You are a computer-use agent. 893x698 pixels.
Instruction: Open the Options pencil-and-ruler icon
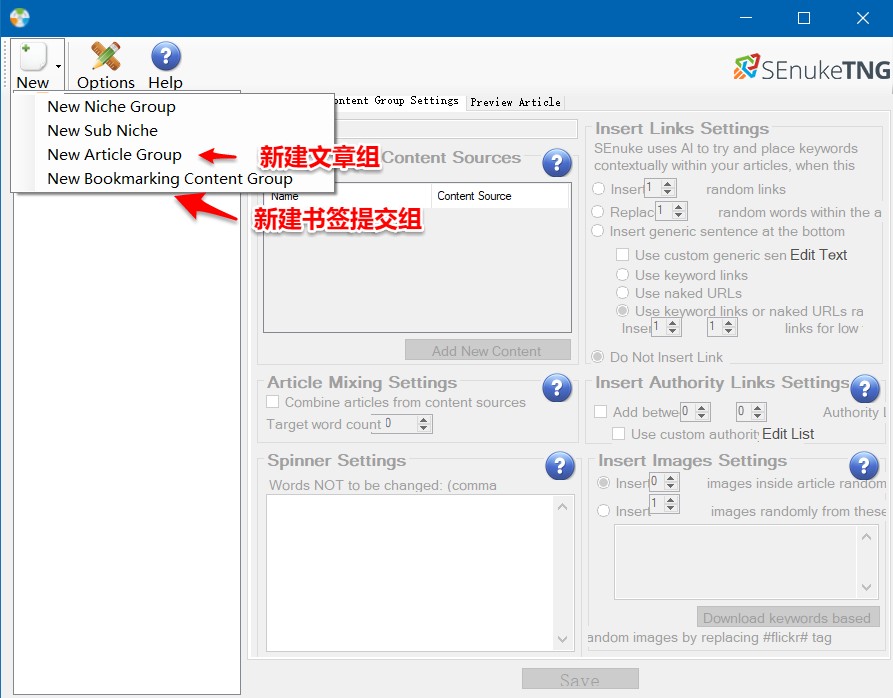coord(106,56)
